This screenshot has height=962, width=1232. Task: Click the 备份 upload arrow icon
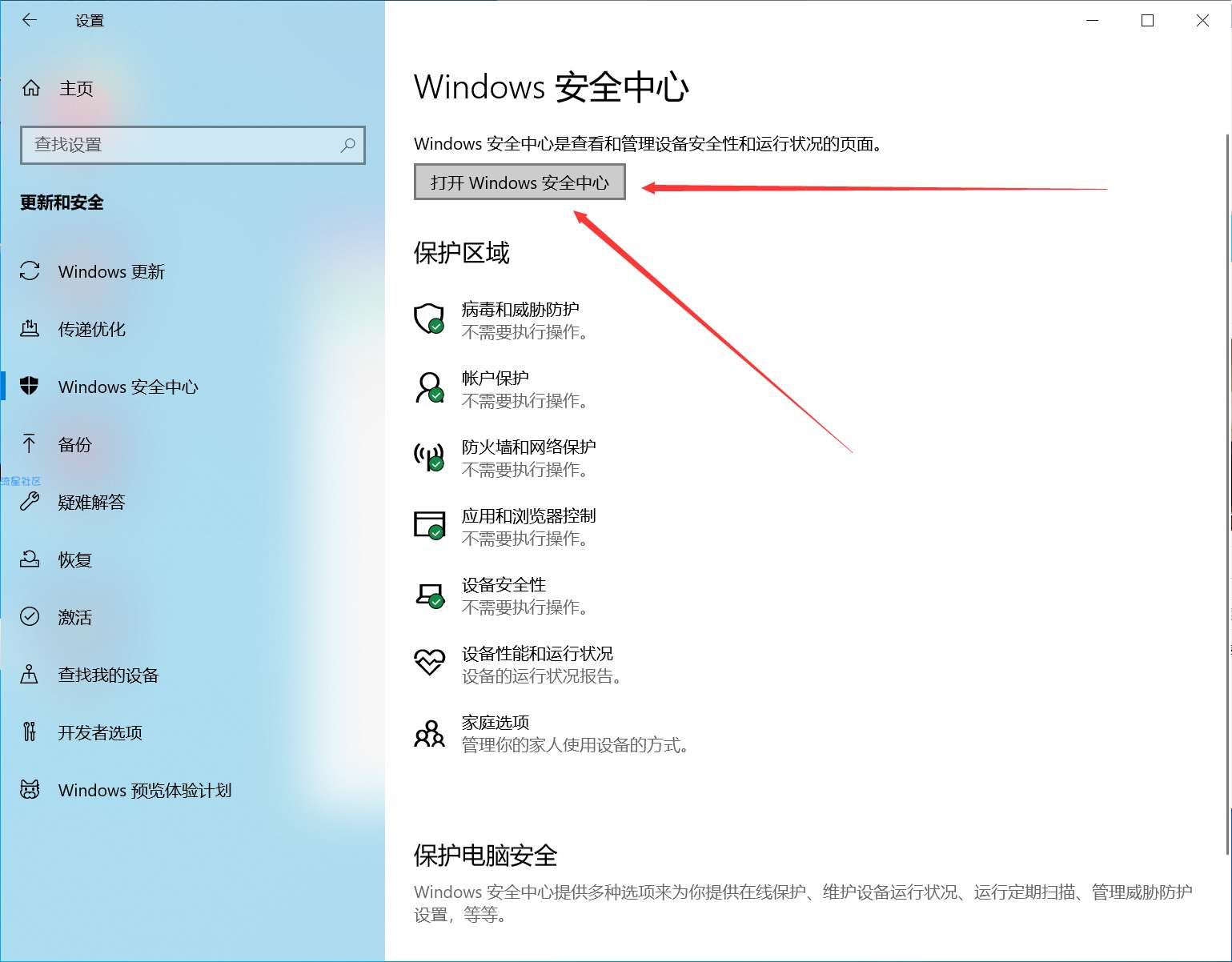pyautogui.click(x=30, y=444)
